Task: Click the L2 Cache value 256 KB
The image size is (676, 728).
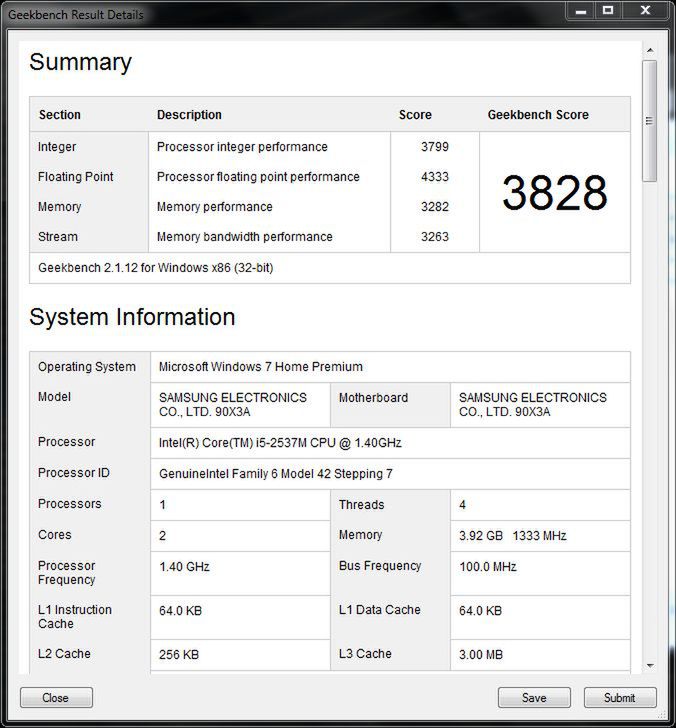Action: coord(179,655)
